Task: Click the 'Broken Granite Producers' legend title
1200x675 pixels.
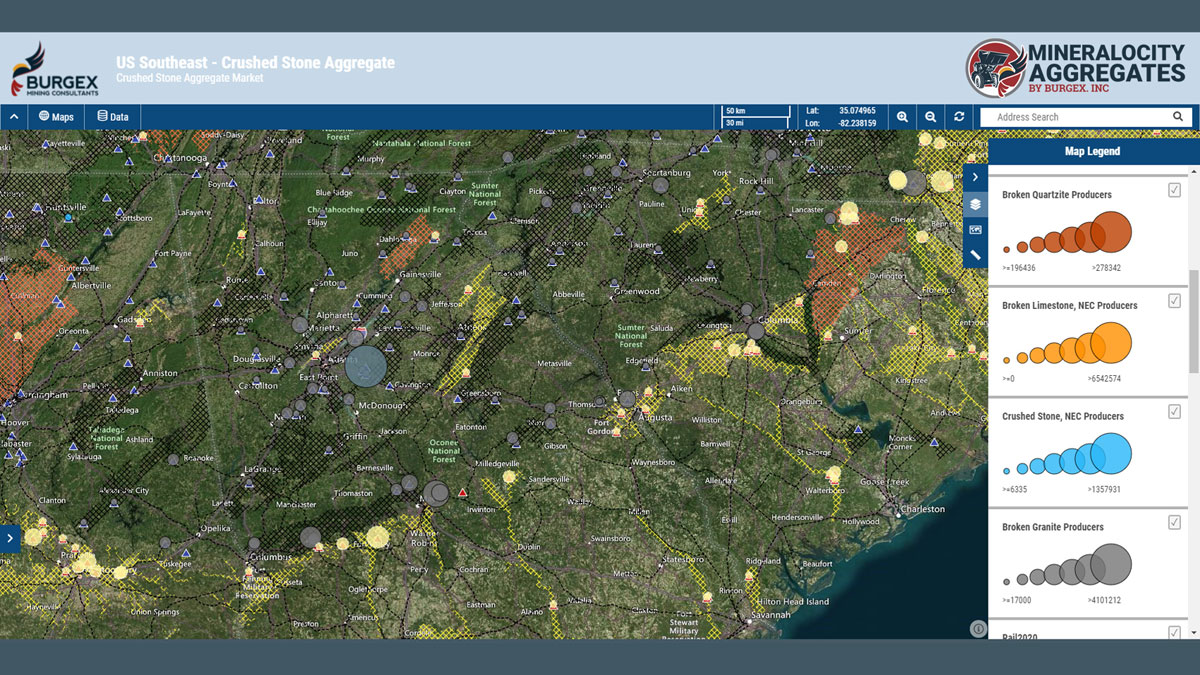Action: 1053,527
